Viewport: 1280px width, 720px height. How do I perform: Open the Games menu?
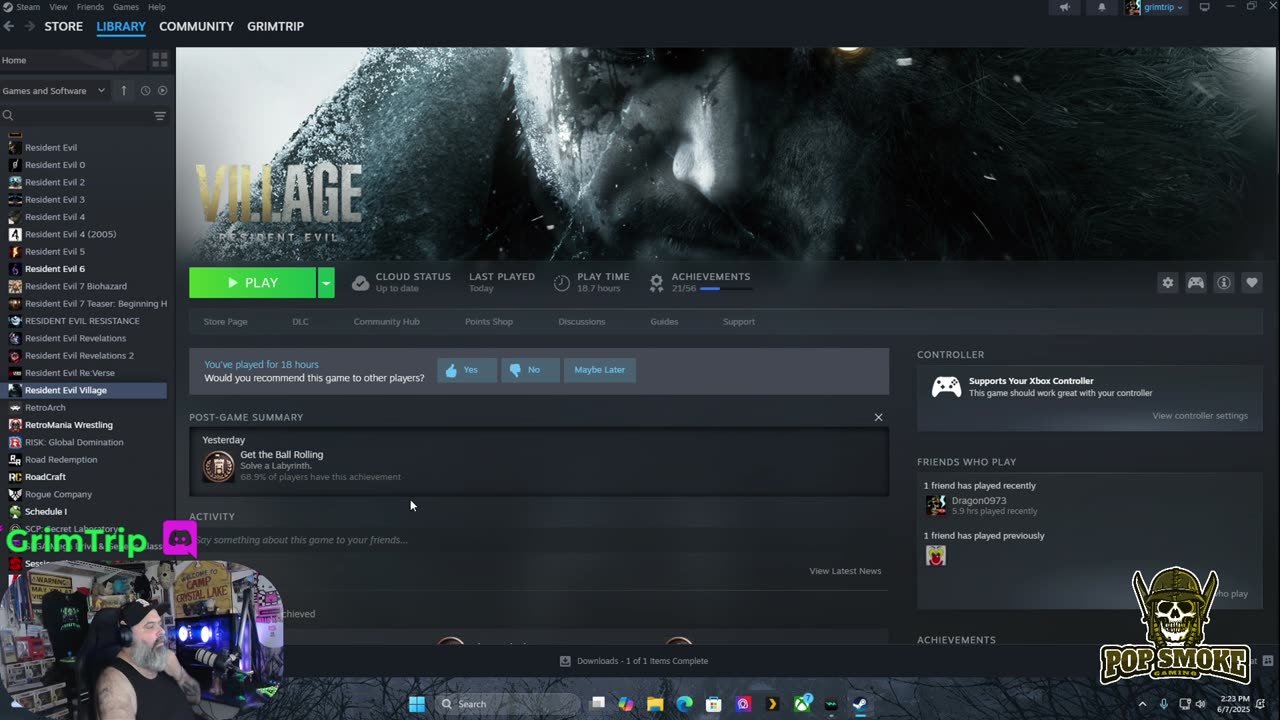pyautogui.click(x=126, y=7)
